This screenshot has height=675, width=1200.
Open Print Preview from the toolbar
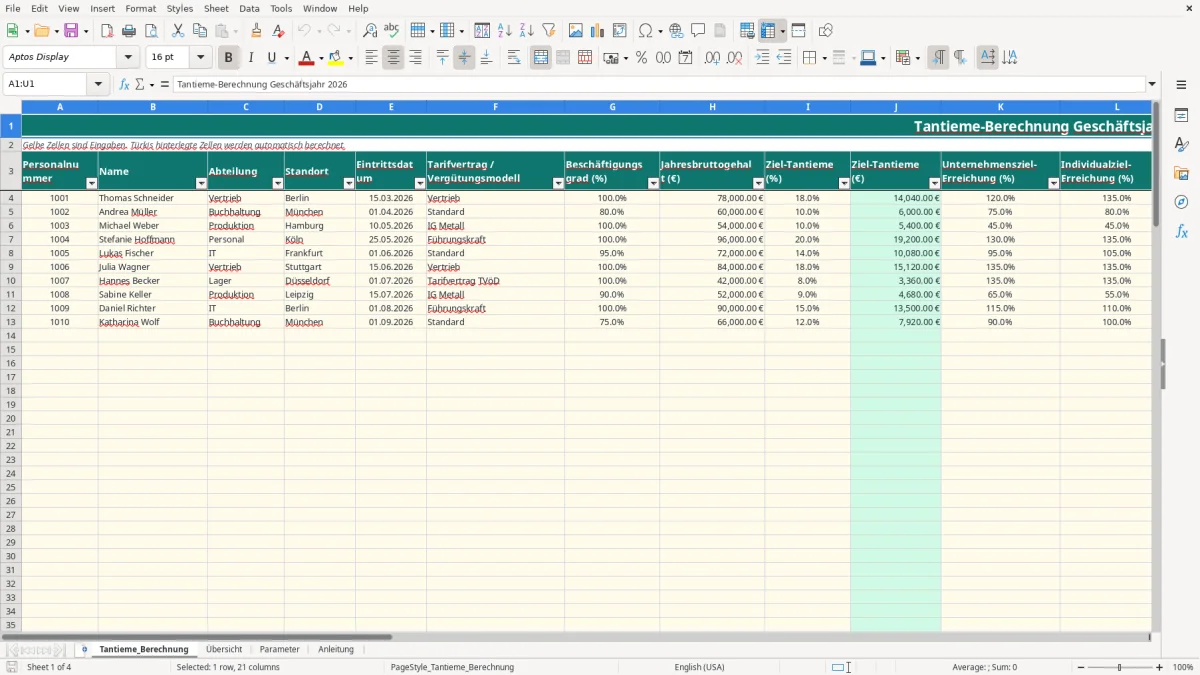(151, 31)
